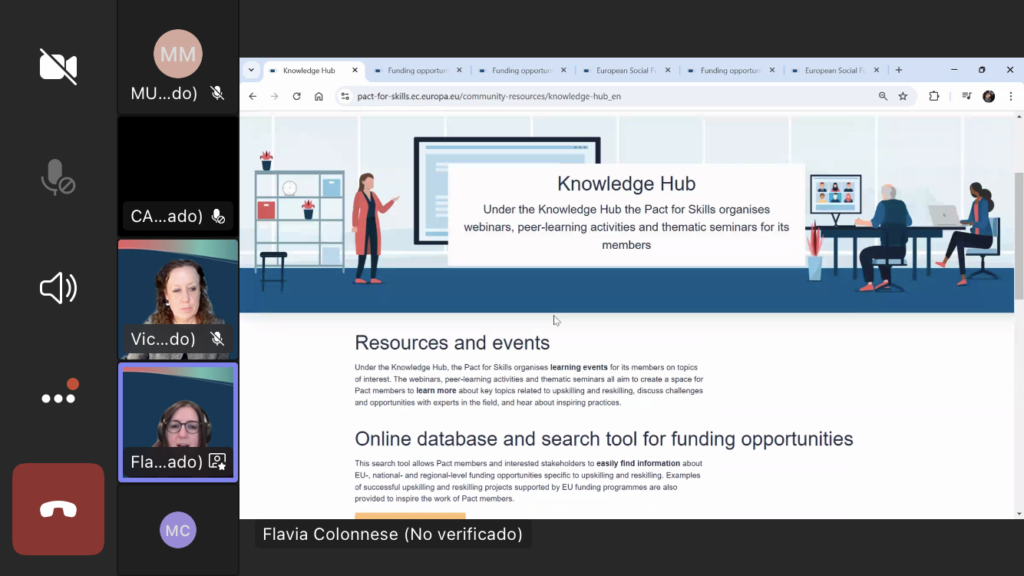Screen dimensions: 1024x576
Task: Open a new browser tab with plus icon
Action: (899, 70)
